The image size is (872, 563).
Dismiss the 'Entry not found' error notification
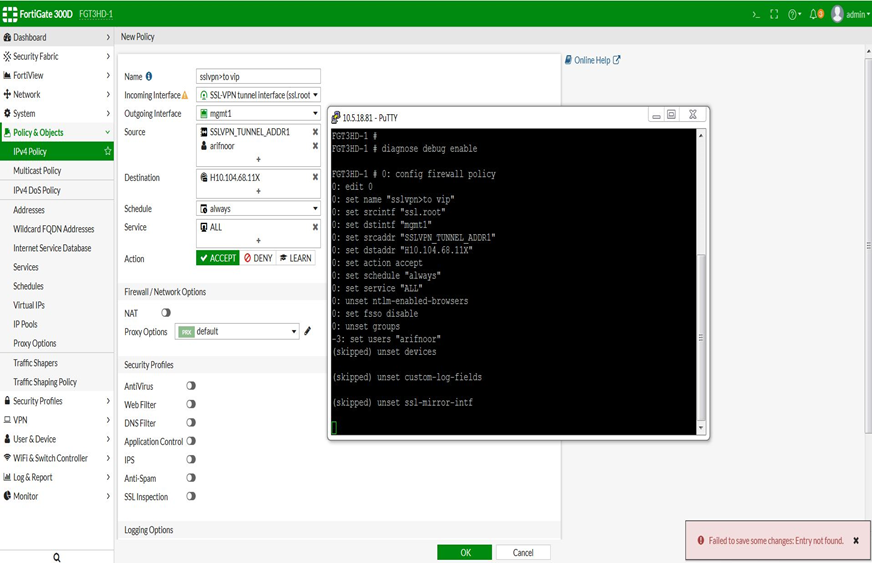pyautogui.click(x=856, y=540)
